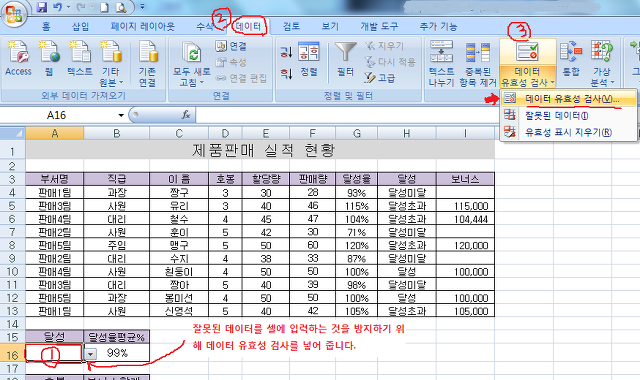The width and height of the screenshot is (640, 380).
Task: Click 모두 새로 고침 refresh all
Action: [x=191, y=63]
